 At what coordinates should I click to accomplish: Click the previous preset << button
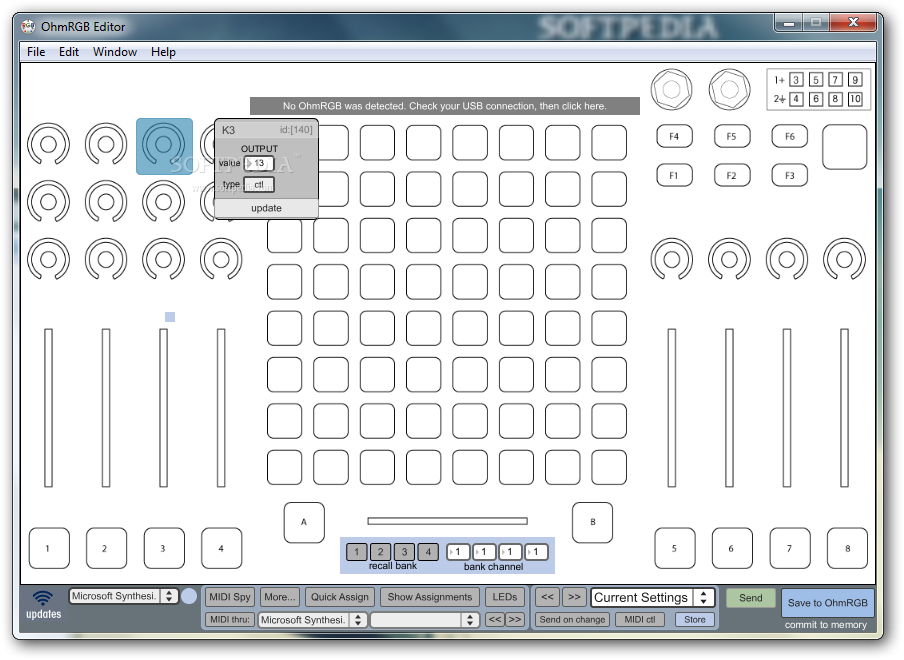[x=547, y=597]
